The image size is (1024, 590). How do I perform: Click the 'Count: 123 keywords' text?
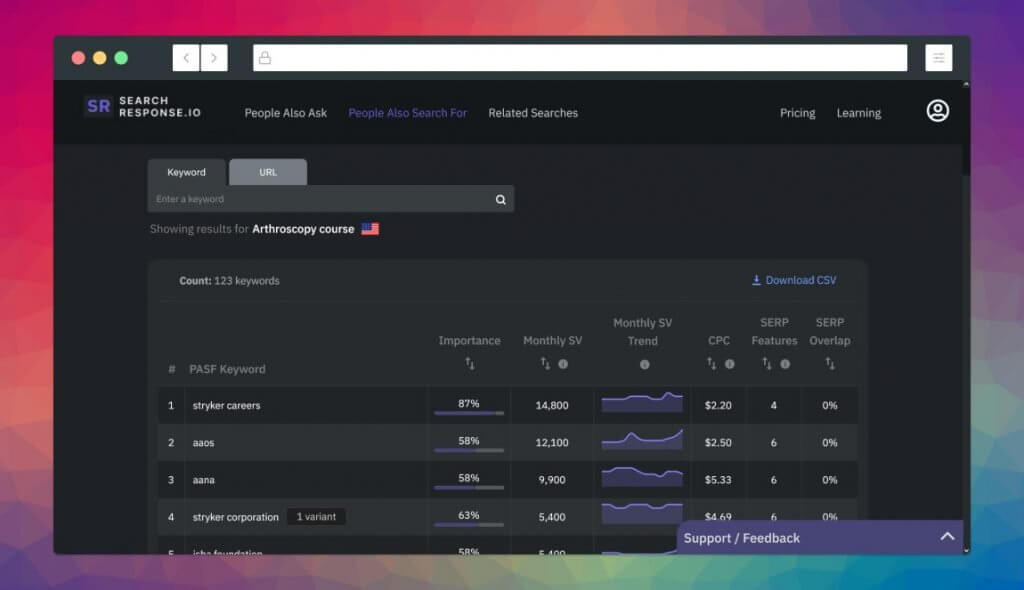pos(229,281)
